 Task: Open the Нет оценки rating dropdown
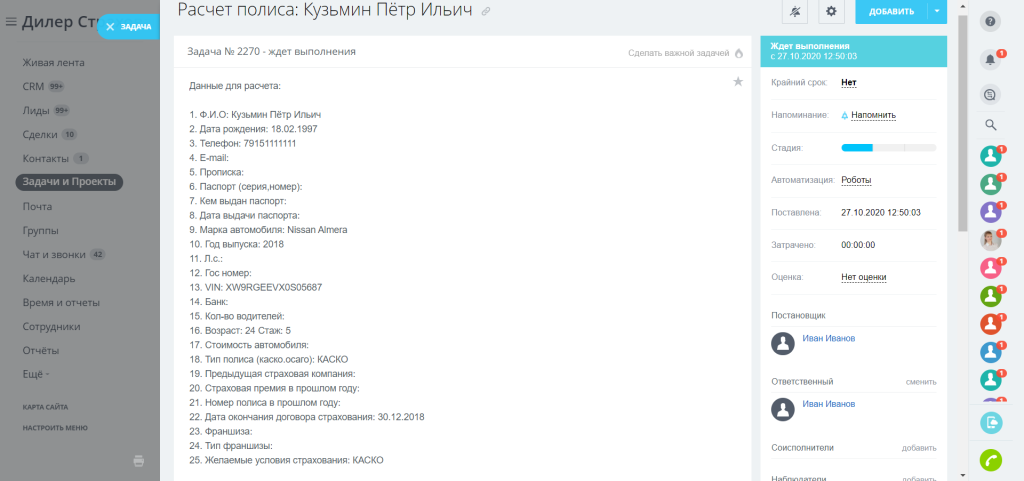(x=863, y=277)
